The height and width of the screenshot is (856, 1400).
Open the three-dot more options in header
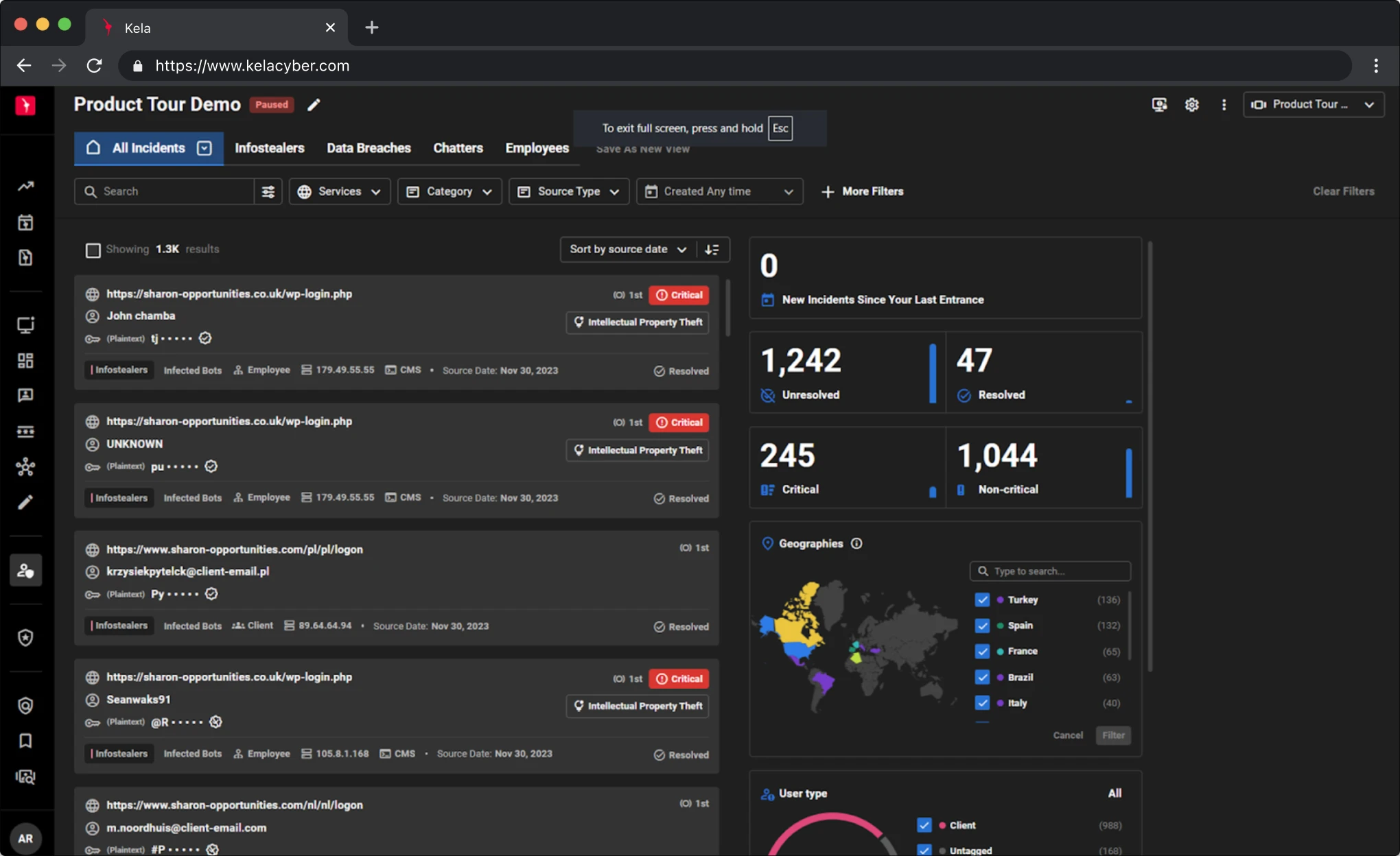(x=1224, y=104)
